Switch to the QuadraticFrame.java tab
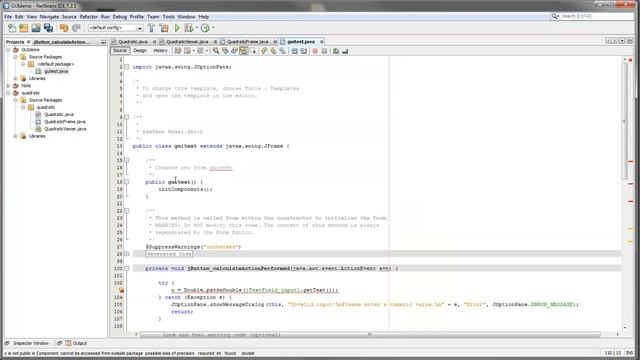 [248, 42]
